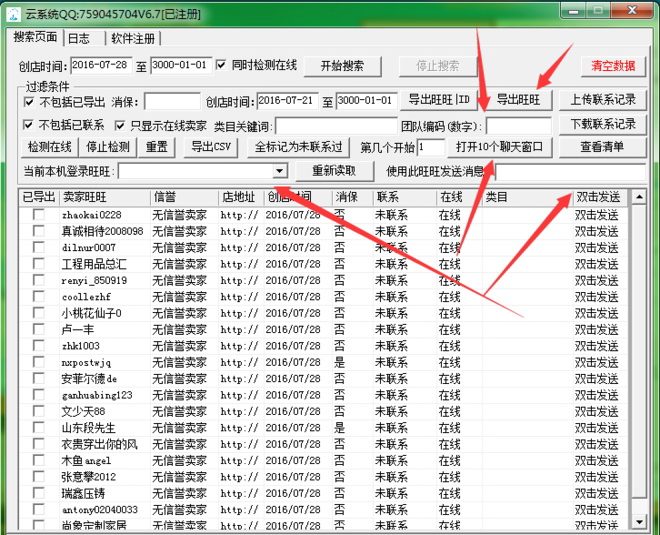Click the red 清空数据 button
The width and height of the screenshot is (660, 535).
tap(613, 66)
